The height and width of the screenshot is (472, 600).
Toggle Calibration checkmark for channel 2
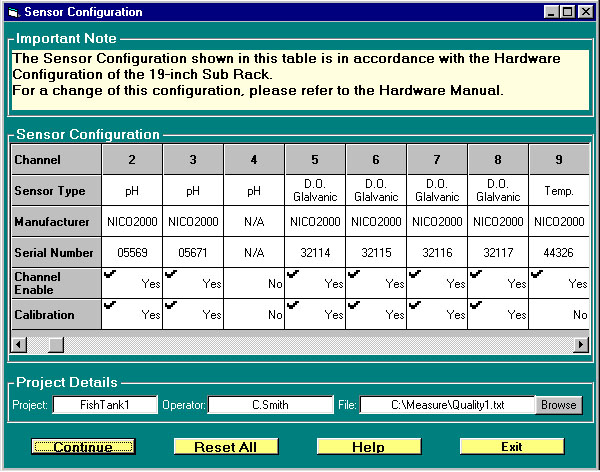pos(110,305)
